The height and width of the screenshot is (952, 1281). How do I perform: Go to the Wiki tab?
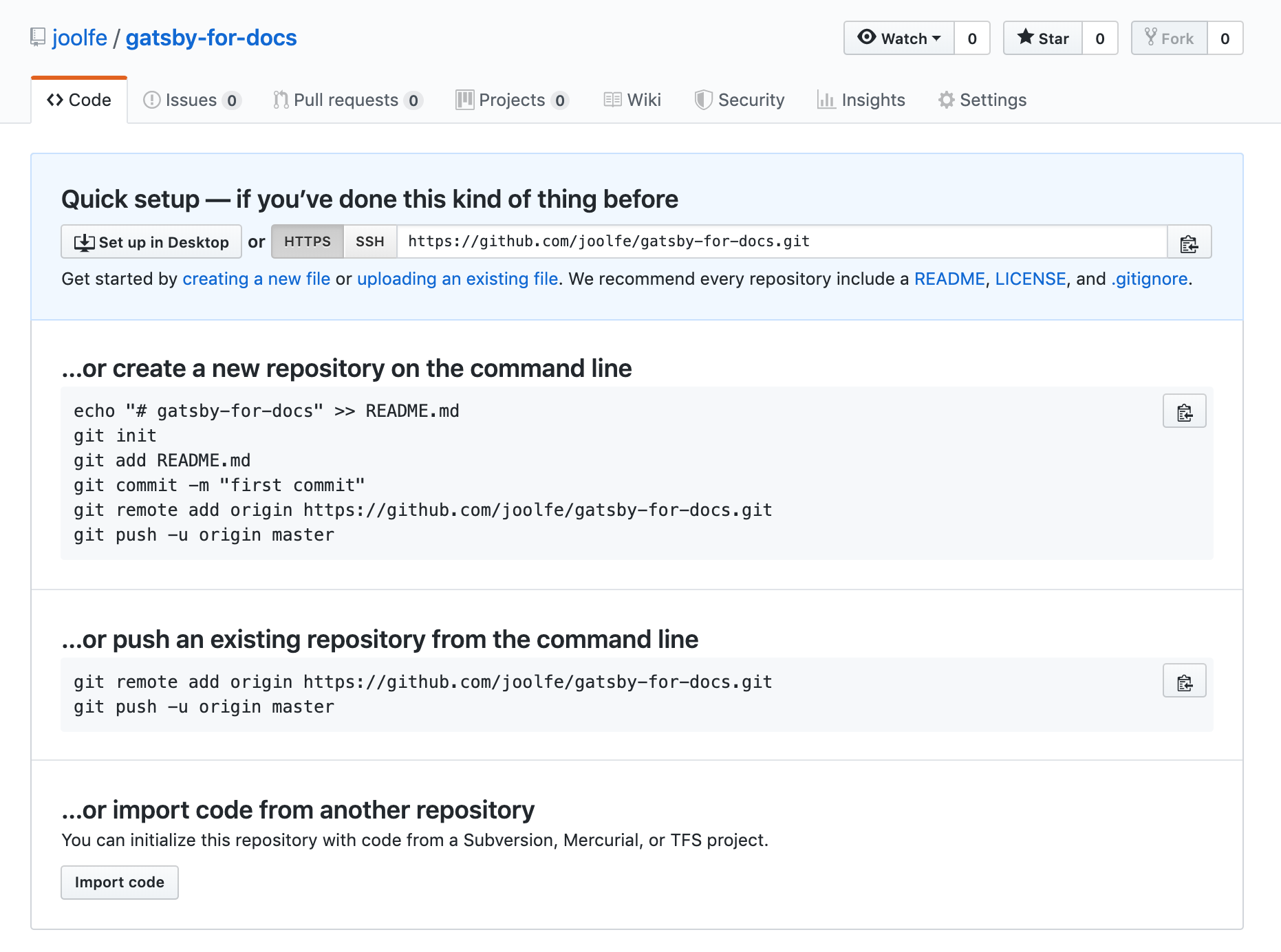point(632,100)
